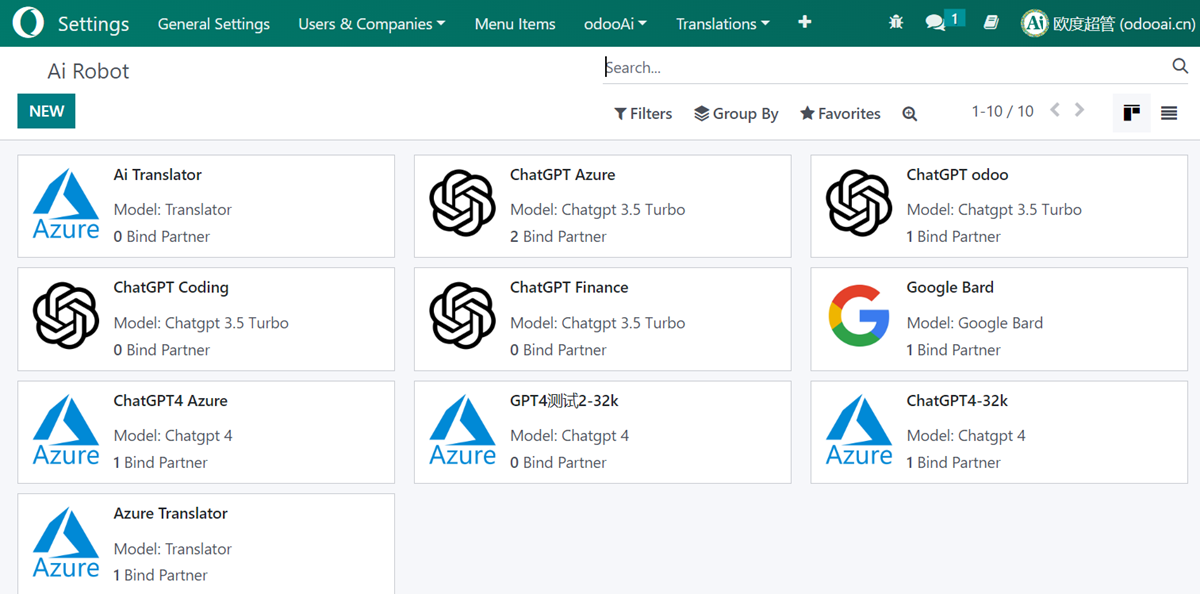Screen dimensions: 1200x594
Task: Click '1 Bind Partner' on ChatGPT odoo
Action: [x=954, y=237]
